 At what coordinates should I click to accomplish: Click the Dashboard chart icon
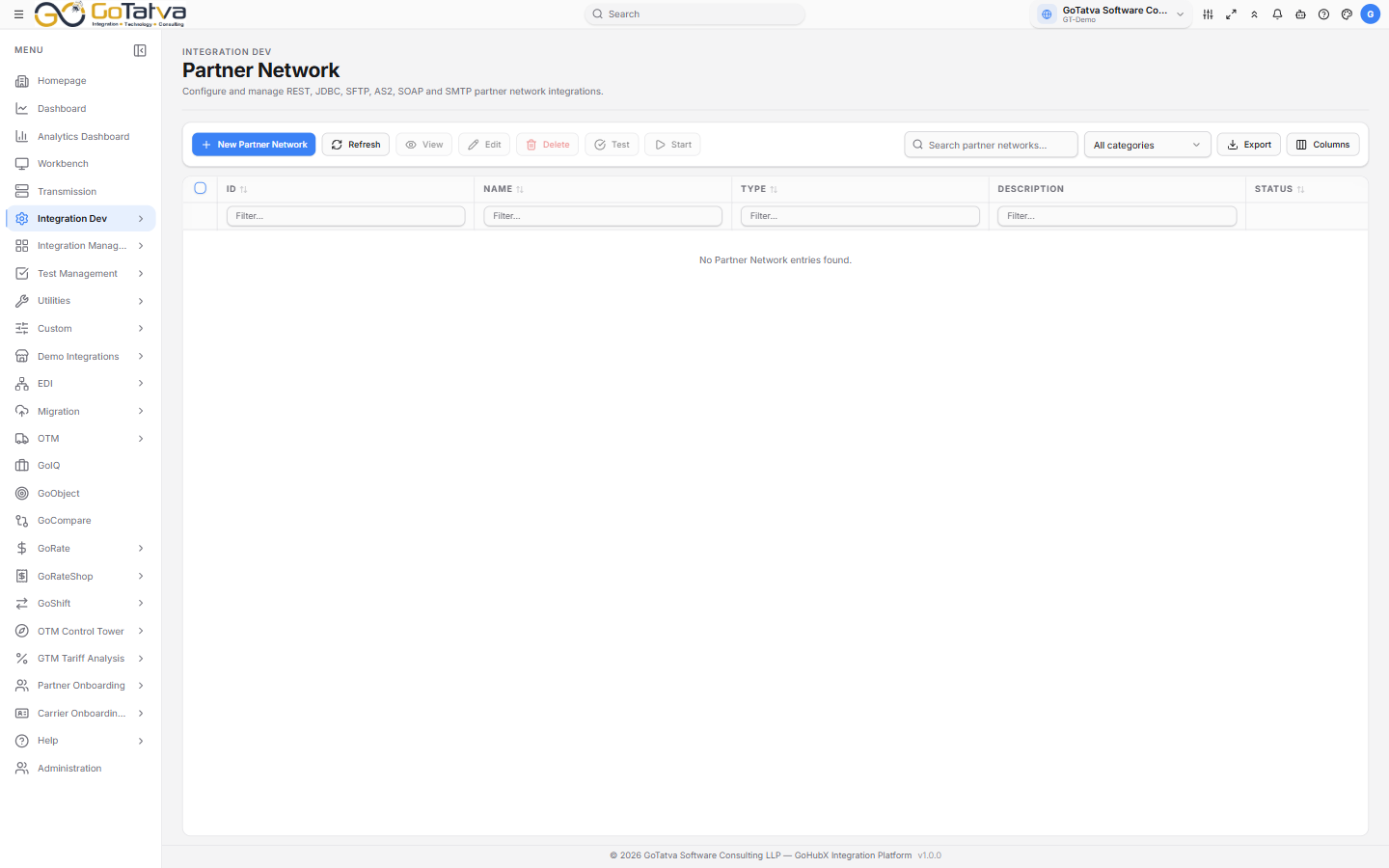[x=22, y=109]
